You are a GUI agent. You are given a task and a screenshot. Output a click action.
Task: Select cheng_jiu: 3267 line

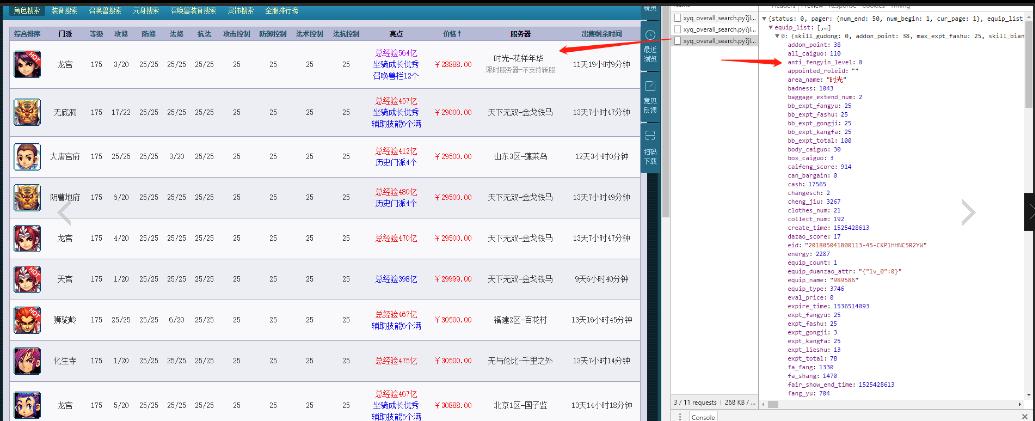click(814, 201)
